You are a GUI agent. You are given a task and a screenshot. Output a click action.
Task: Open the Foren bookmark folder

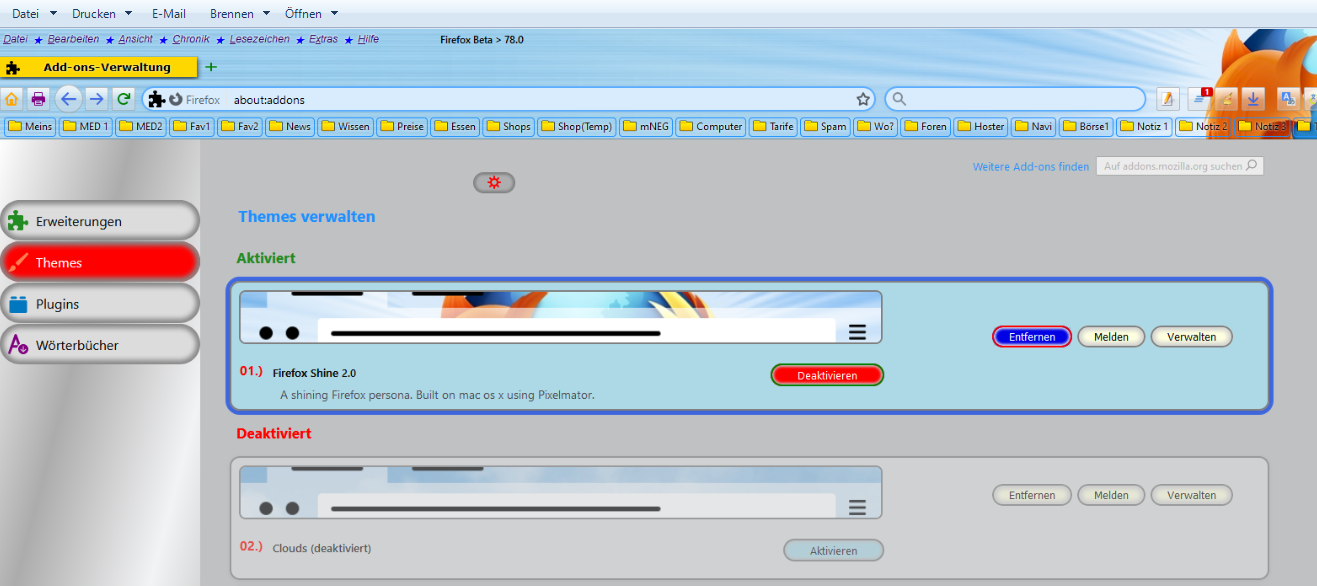pos(925,127)
